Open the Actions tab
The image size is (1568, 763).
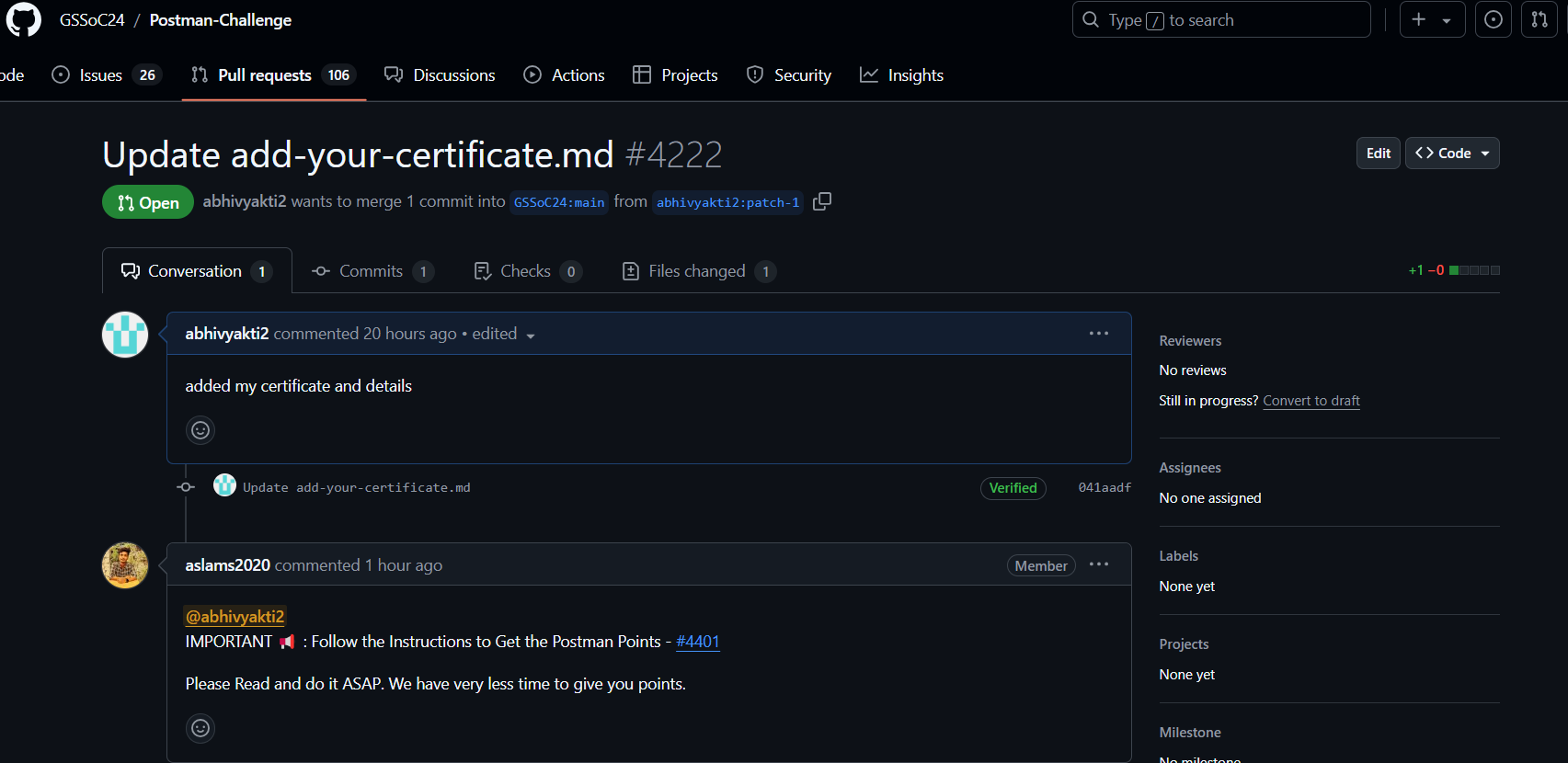coord(564,75)
